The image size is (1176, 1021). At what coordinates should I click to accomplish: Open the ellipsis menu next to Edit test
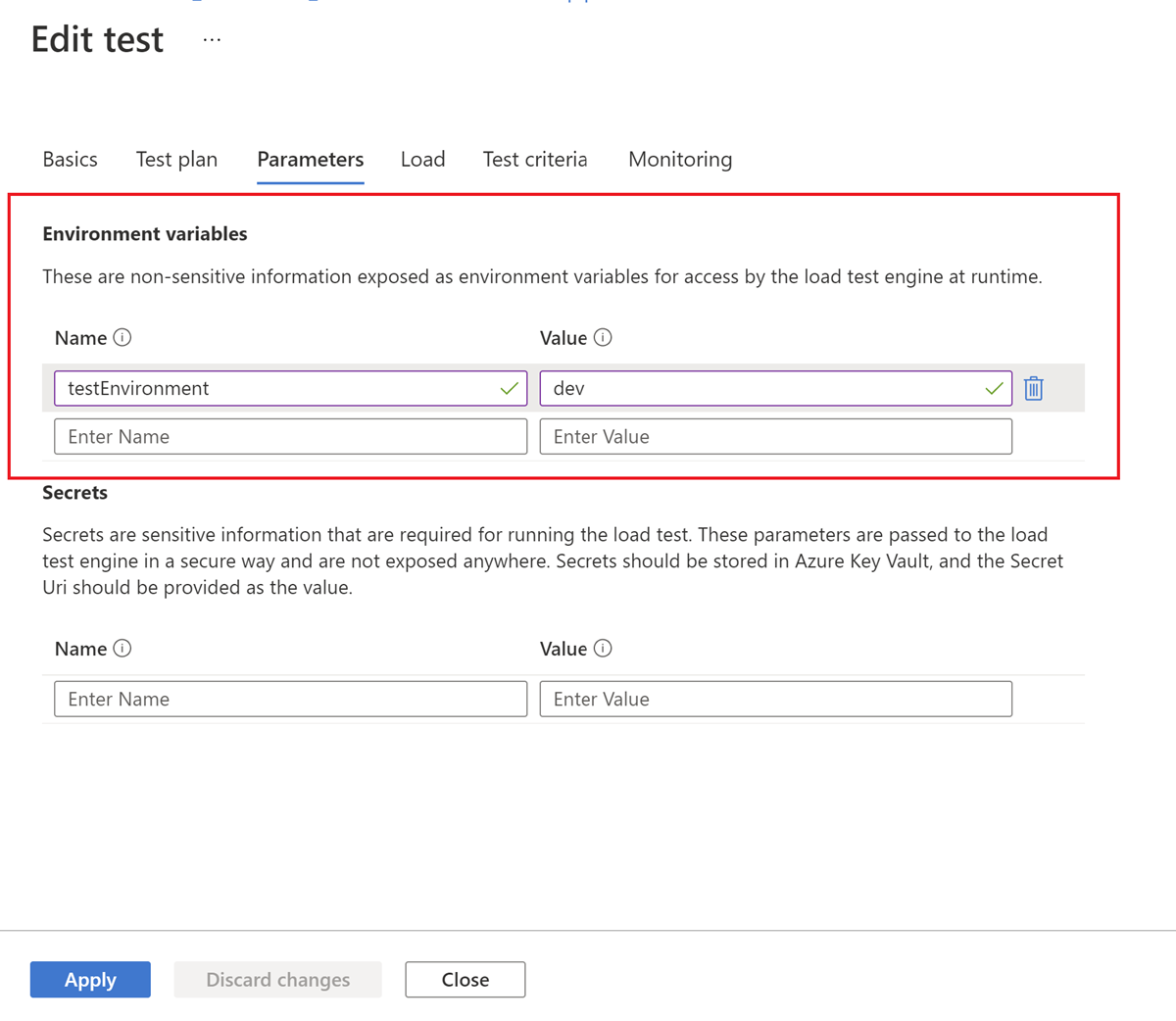(x=211, y=41)
